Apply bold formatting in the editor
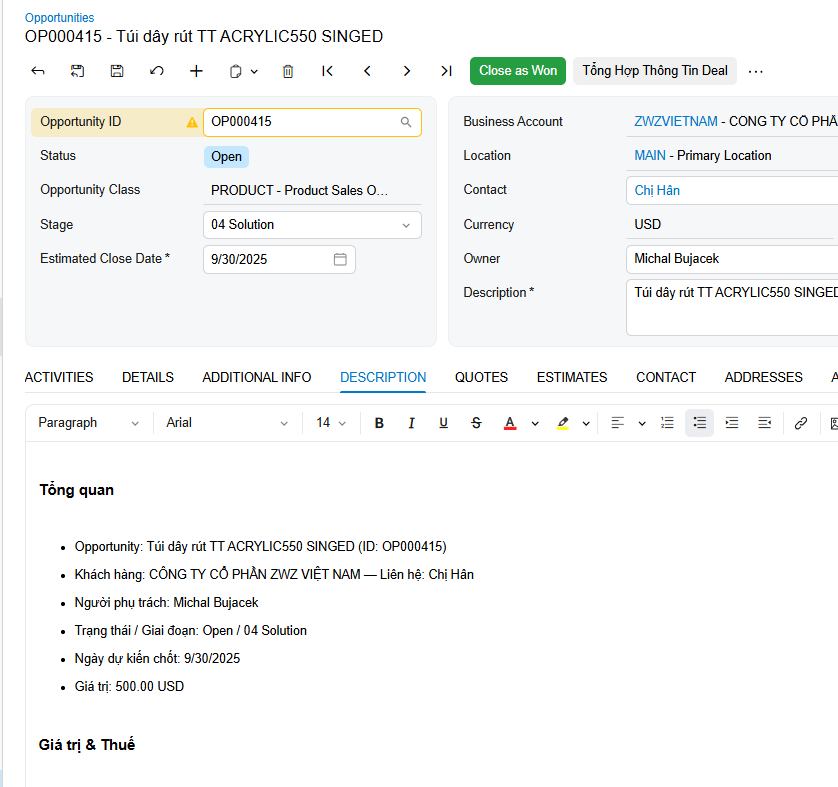The height and width of the screenshot is (787, 838). pyautogui.click(x=379, y=422)
